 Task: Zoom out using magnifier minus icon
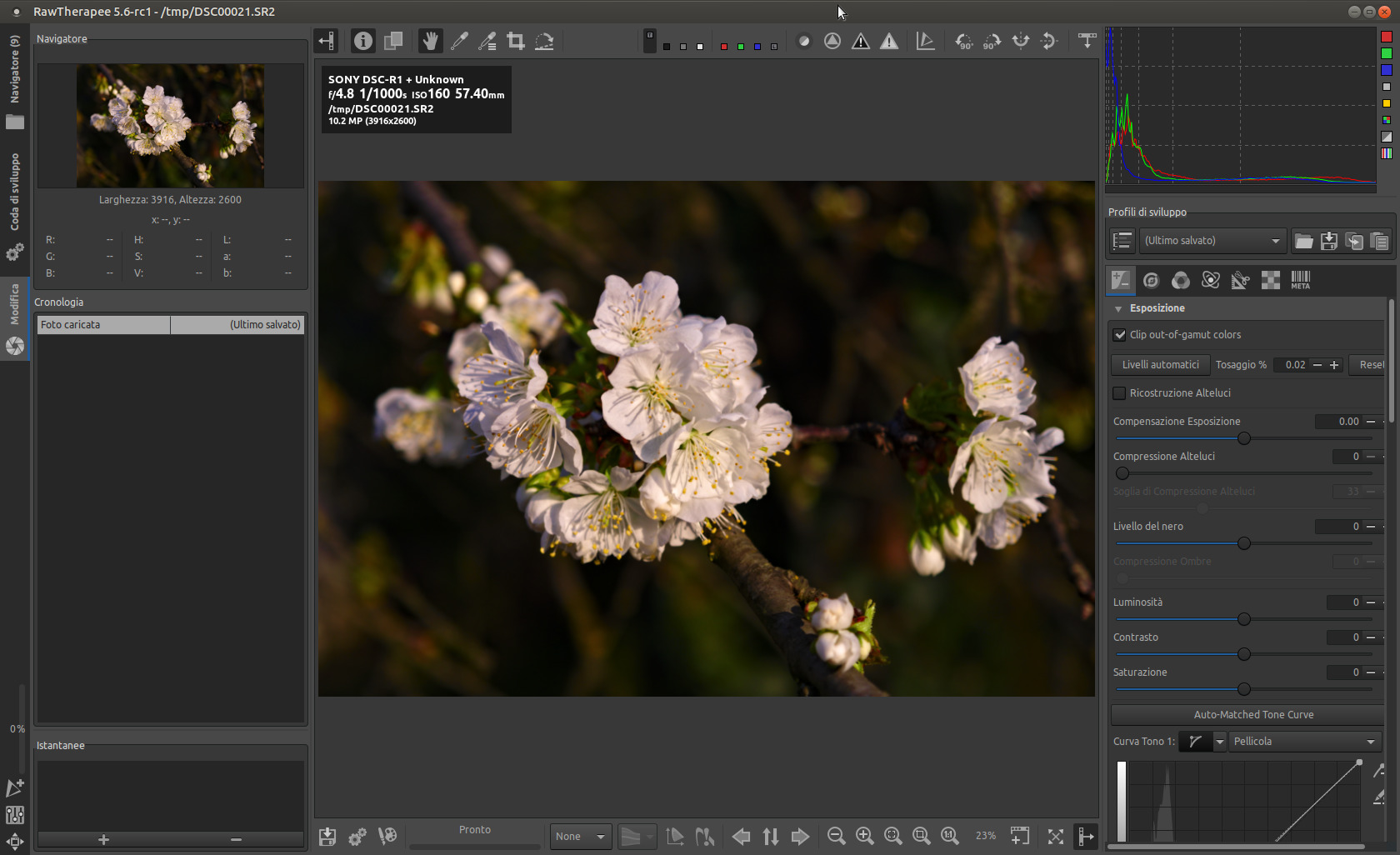point(836,836)
